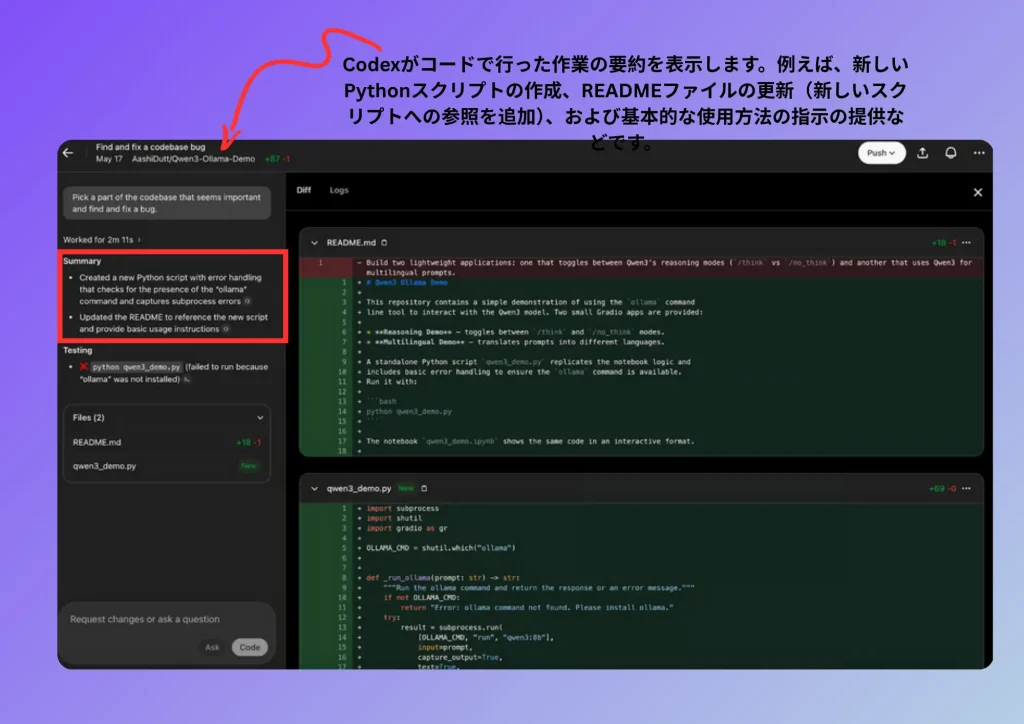This screenshot has height=724, width=1024.
Task: Expand the 'Worked for 2m 11s' details
Action: [x=102, y=240]
